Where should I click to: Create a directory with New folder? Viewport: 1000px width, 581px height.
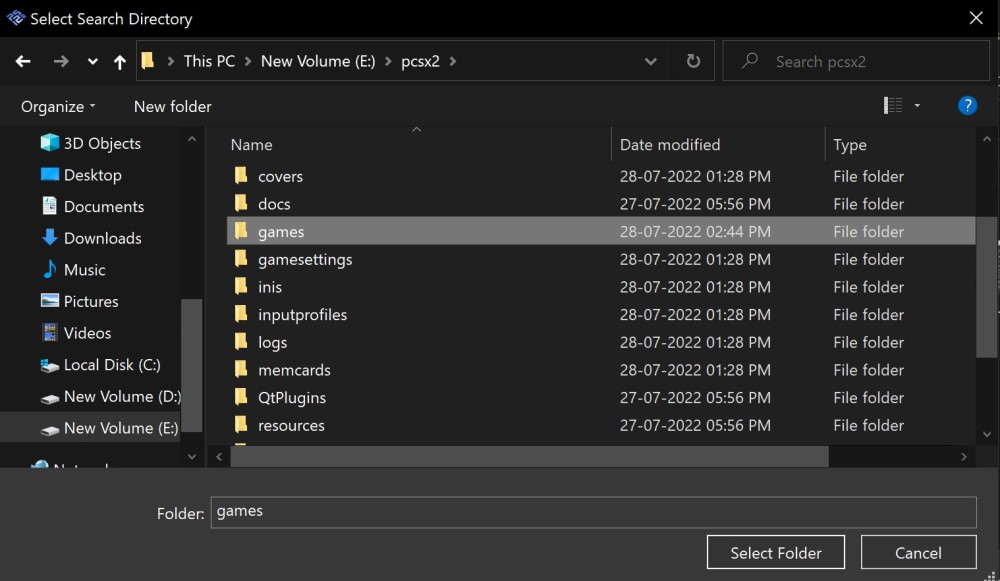click(x=171, y=106)
